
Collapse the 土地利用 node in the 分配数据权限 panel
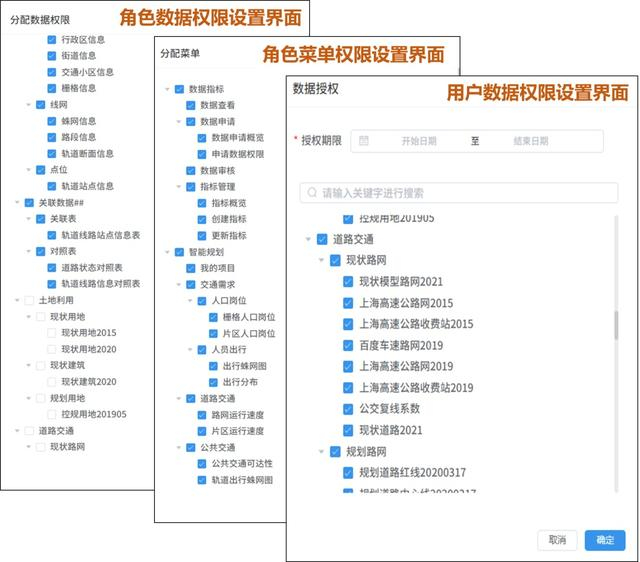click(x=17, y=300)
